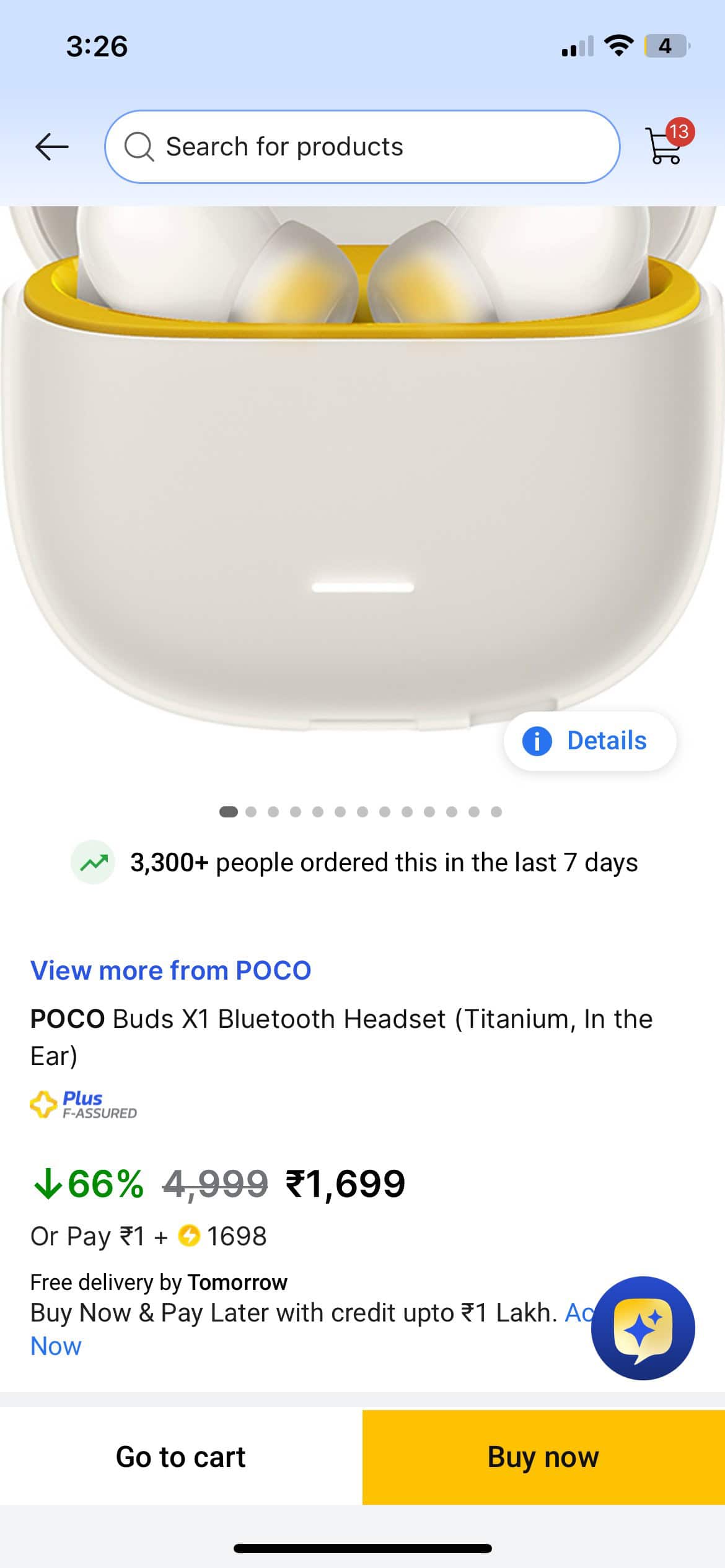Jump to the last image carousel dot
This screenshot has width=725, height=1568.
496,812
